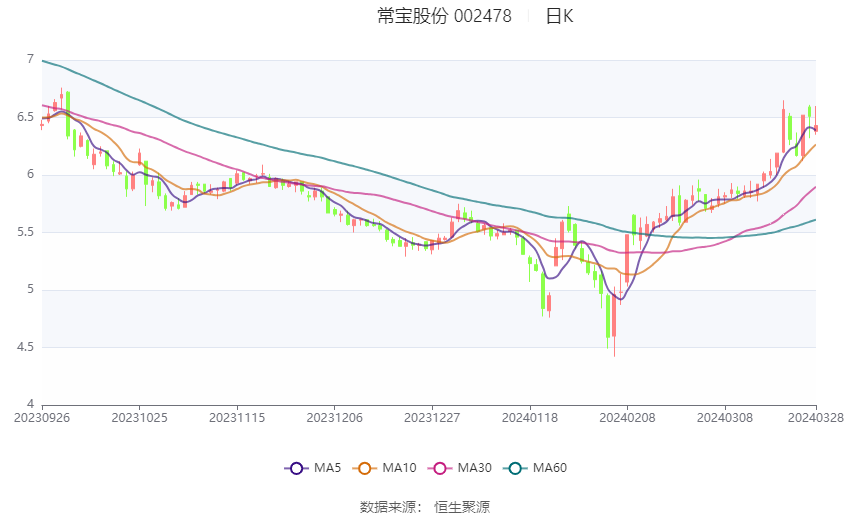Viewport: 850px width, 517px height.
Task: Click the 6.5 price axis label
Action: (x=25, y=117)
